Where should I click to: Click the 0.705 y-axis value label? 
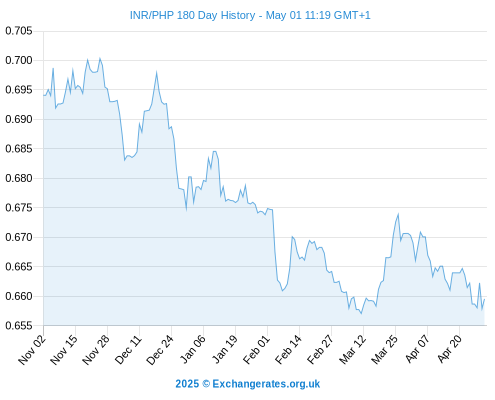(19, 31)
